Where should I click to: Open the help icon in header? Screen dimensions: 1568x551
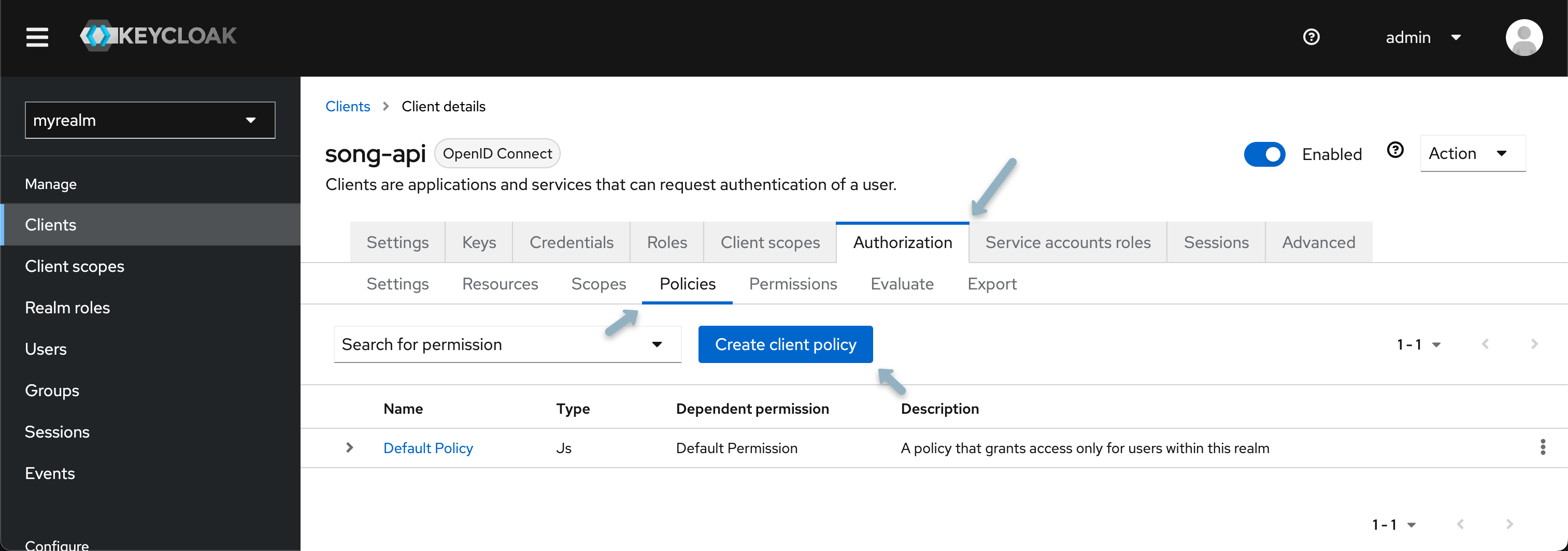point(1310,37)
